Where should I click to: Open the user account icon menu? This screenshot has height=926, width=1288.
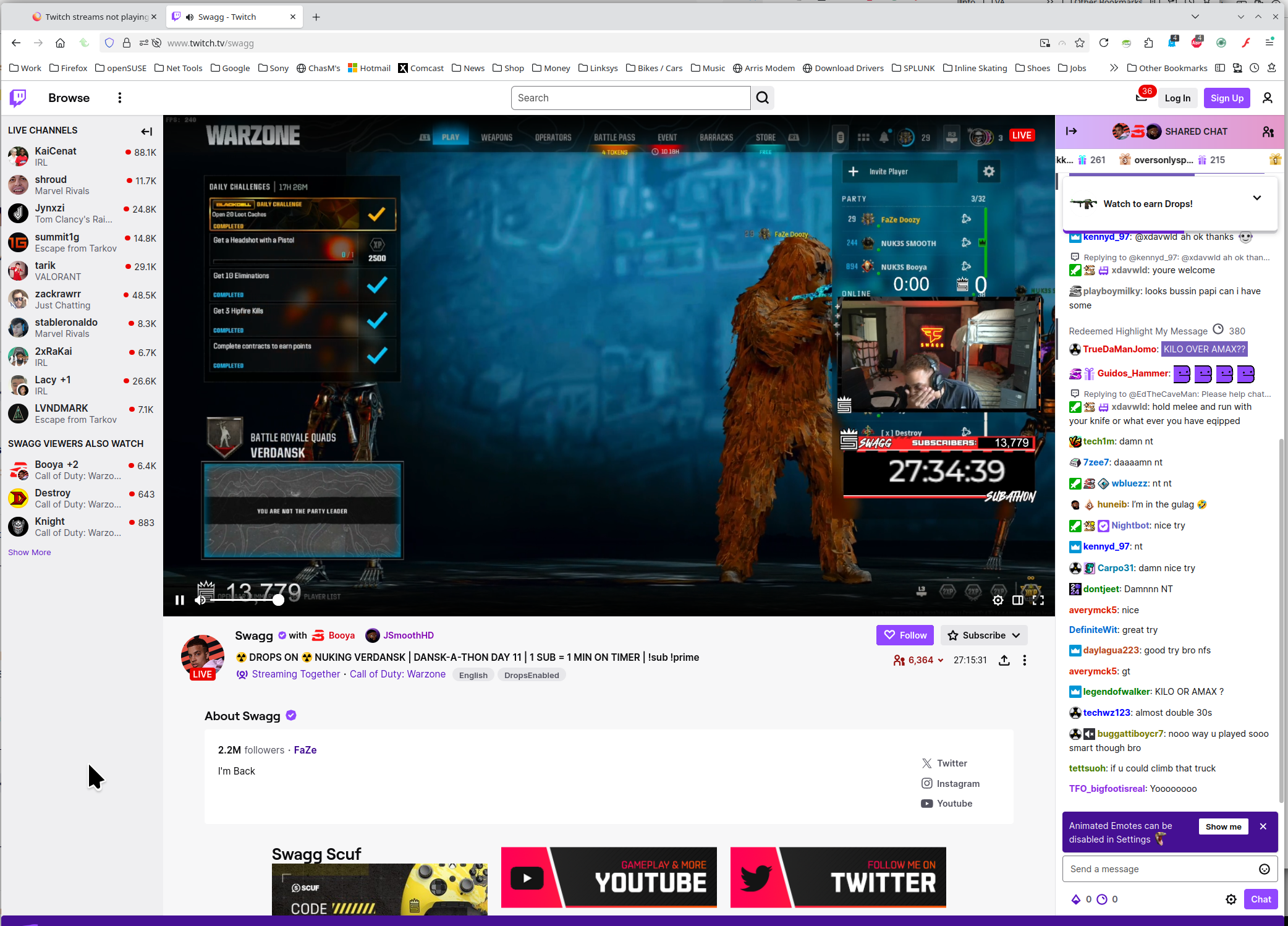click(x=1268, y=98)
